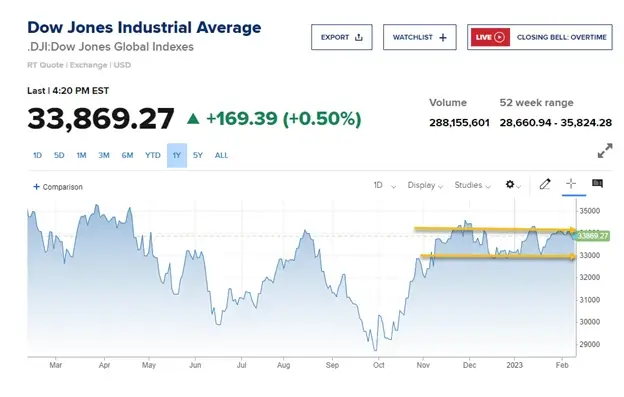
Task: Expand chart to fullscreen with arrows icon
Action: click(605, 151)
